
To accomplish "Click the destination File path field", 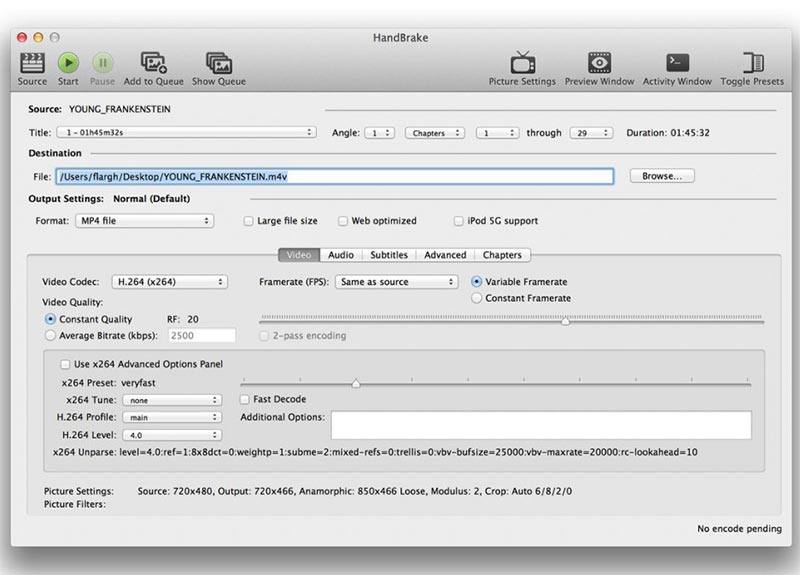I will (333, 176).
